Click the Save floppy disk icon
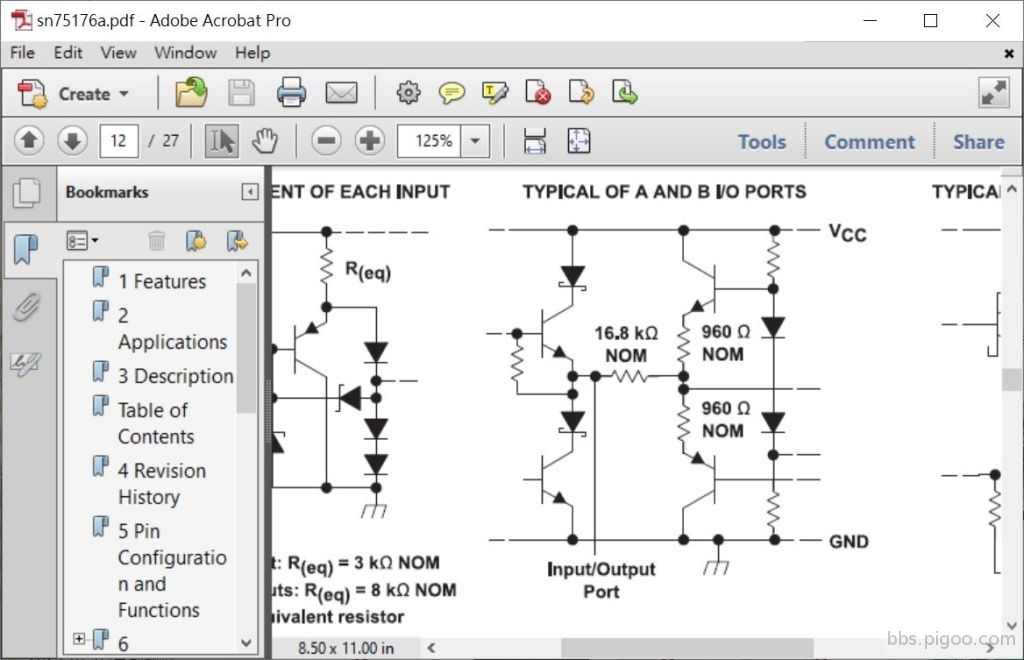The image size is (1024, 660). coord(241,93)
